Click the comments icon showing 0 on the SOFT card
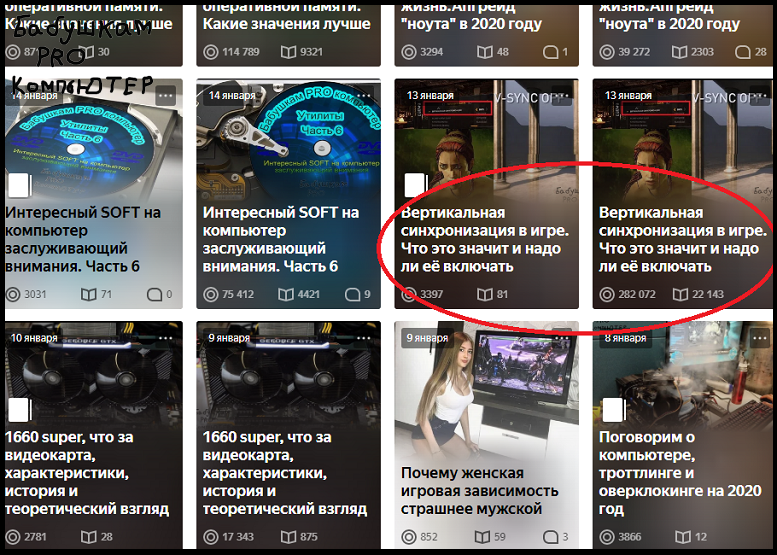Screen dimensions: 777x555 pos(155,295)
